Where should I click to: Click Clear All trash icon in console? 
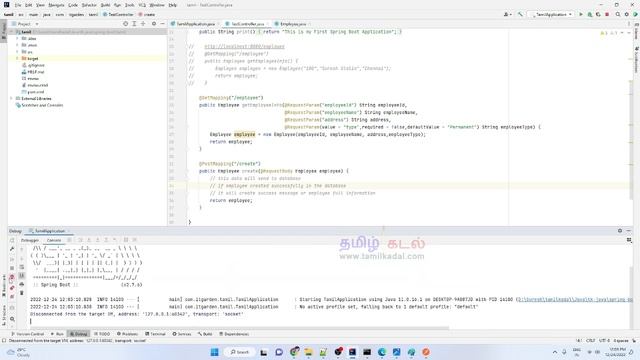22,293
